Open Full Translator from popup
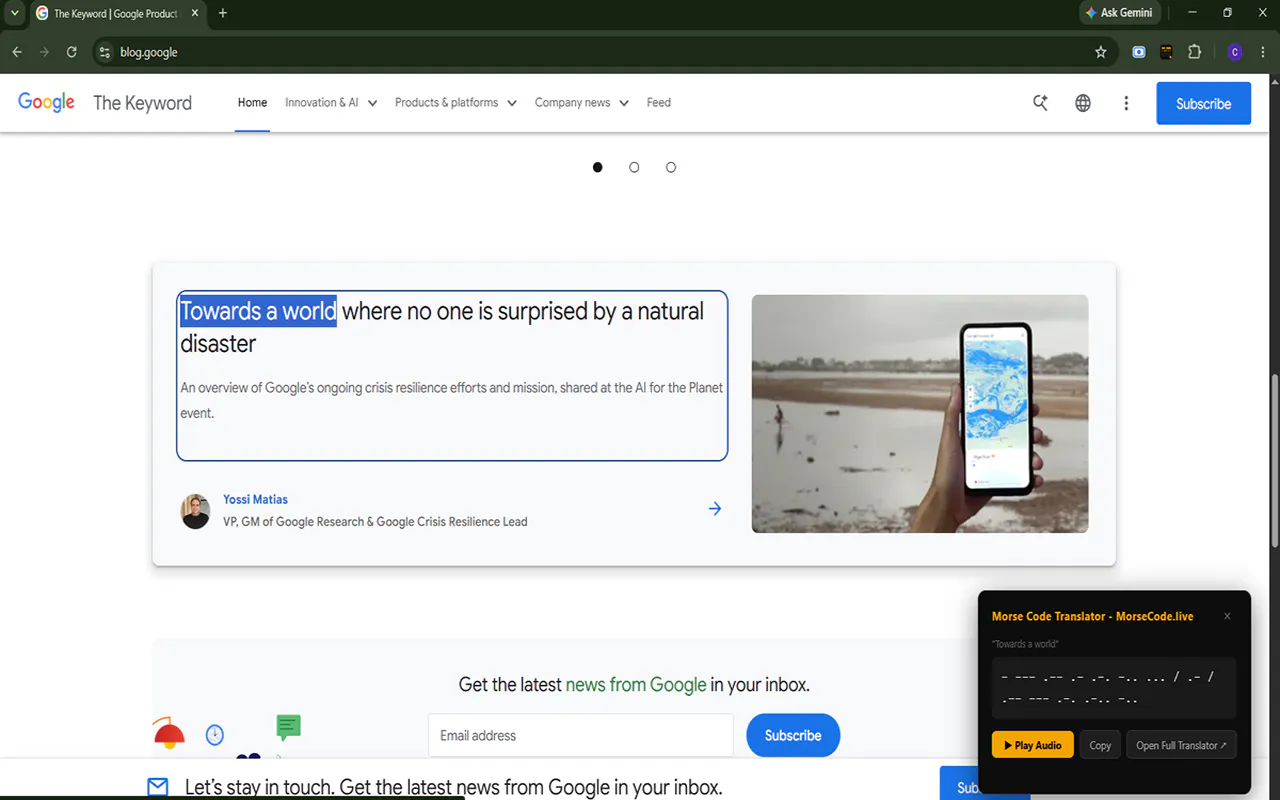1280x800 pixels. click(x=1181, y=745)
